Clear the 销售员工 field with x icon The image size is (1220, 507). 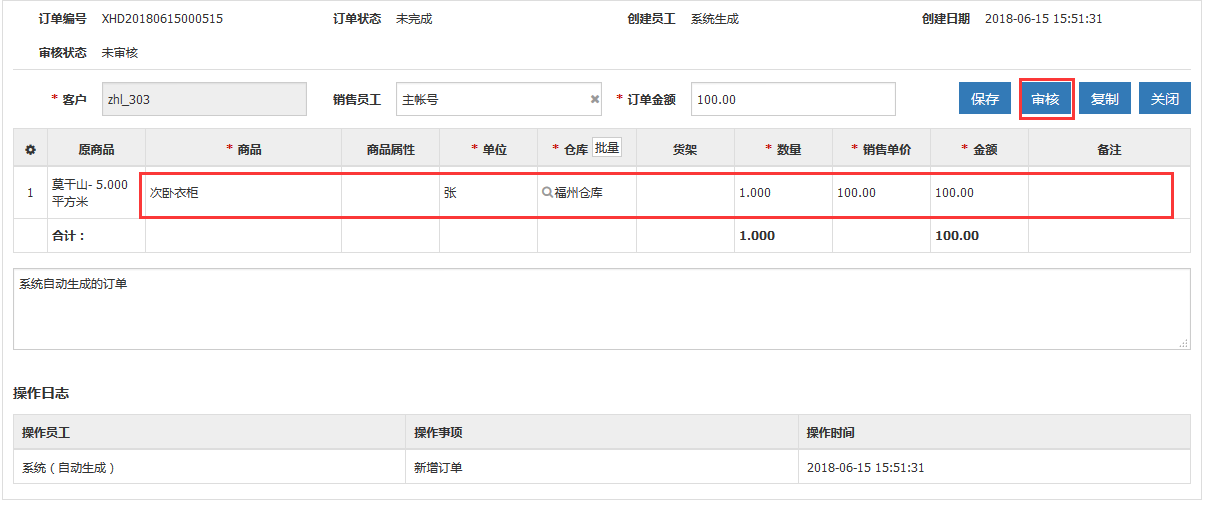tap(594, 100)
